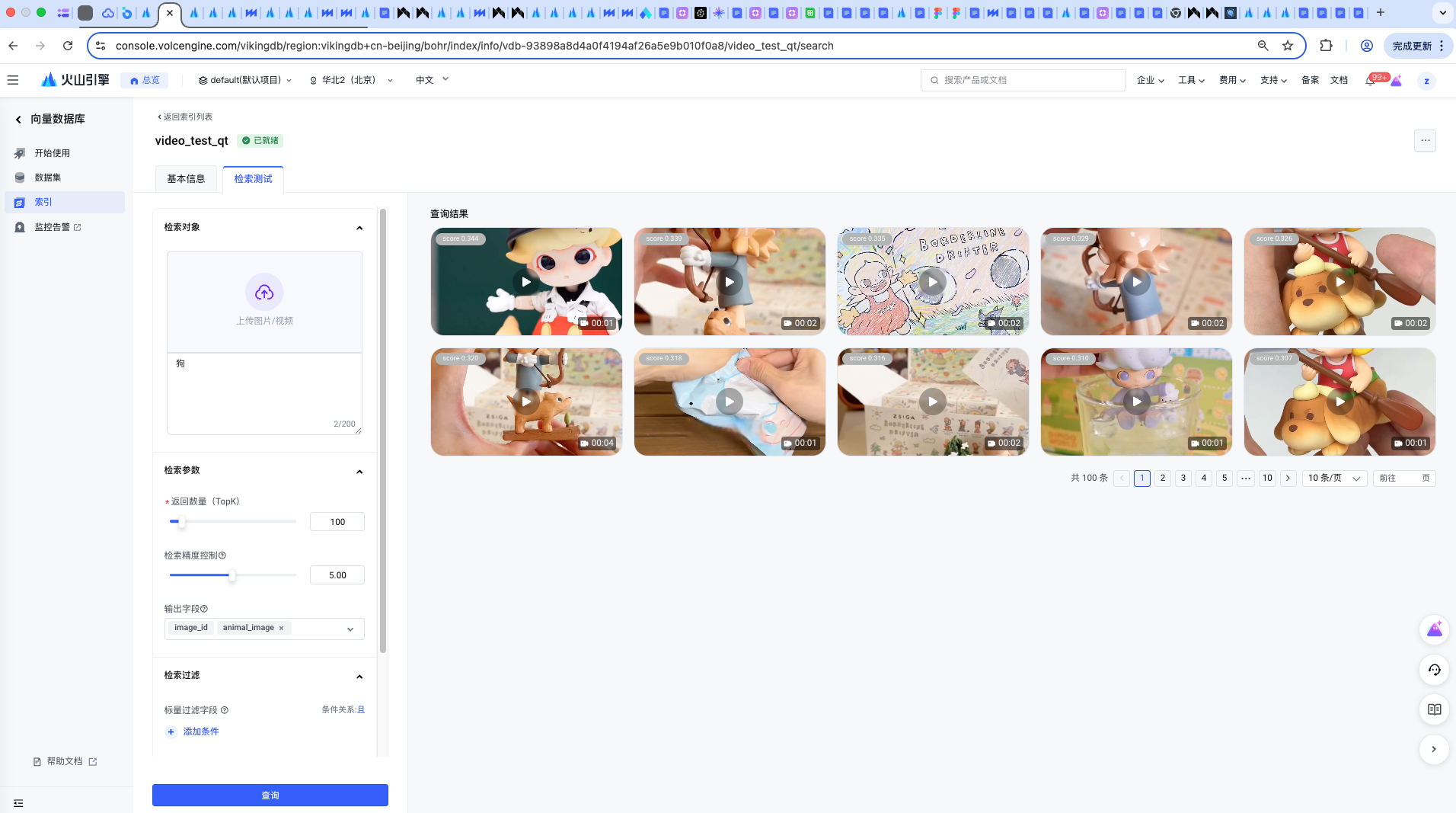The image size is (1456, 813).
Task: Go to the next results page
Action: tap(1288, 478)
